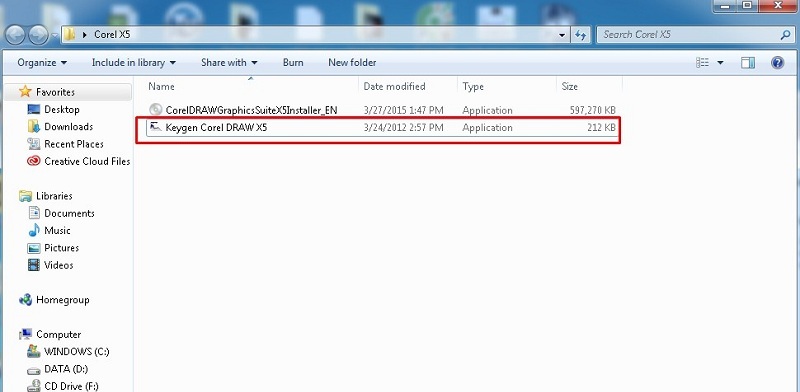This screenshot has width=800, height=392.
Task: Click the Change your view icon
Action: coord(703,62)
